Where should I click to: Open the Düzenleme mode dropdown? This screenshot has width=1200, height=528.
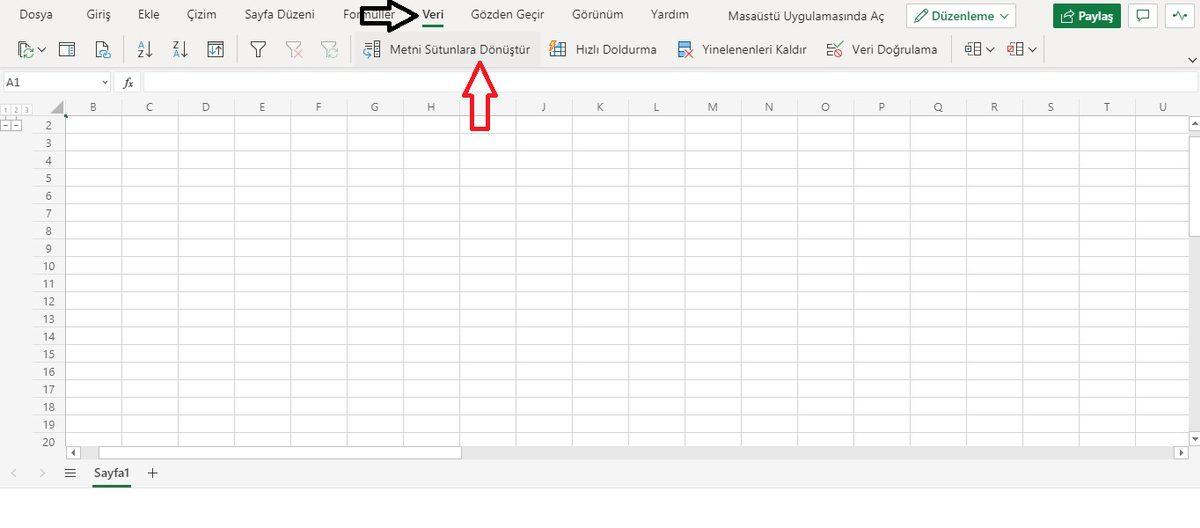[x=961, y=16]
